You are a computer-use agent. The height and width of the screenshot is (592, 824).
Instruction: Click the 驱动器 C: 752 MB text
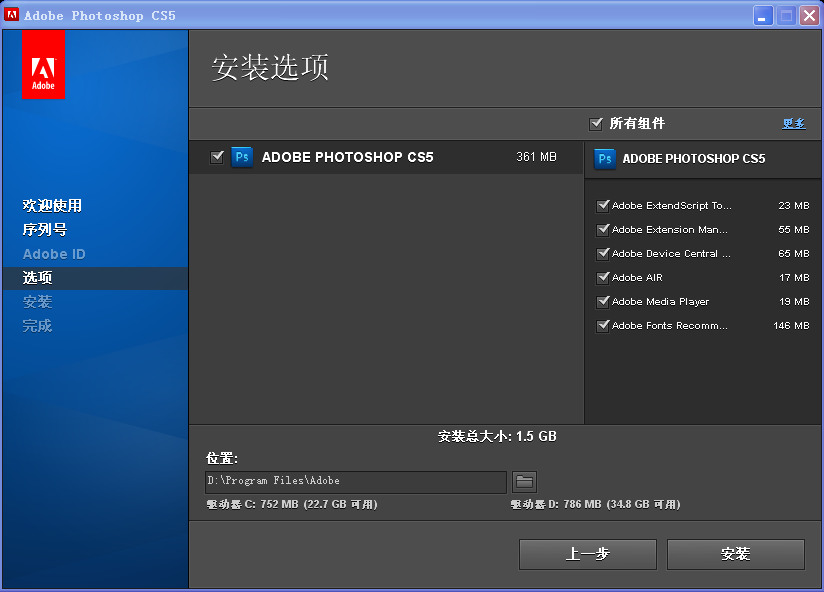tap(292, 504)
